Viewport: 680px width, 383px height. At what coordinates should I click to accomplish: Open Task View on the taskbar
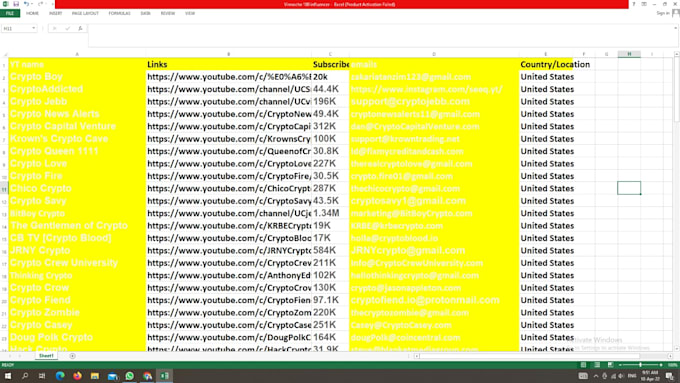[x=42, y=376]
